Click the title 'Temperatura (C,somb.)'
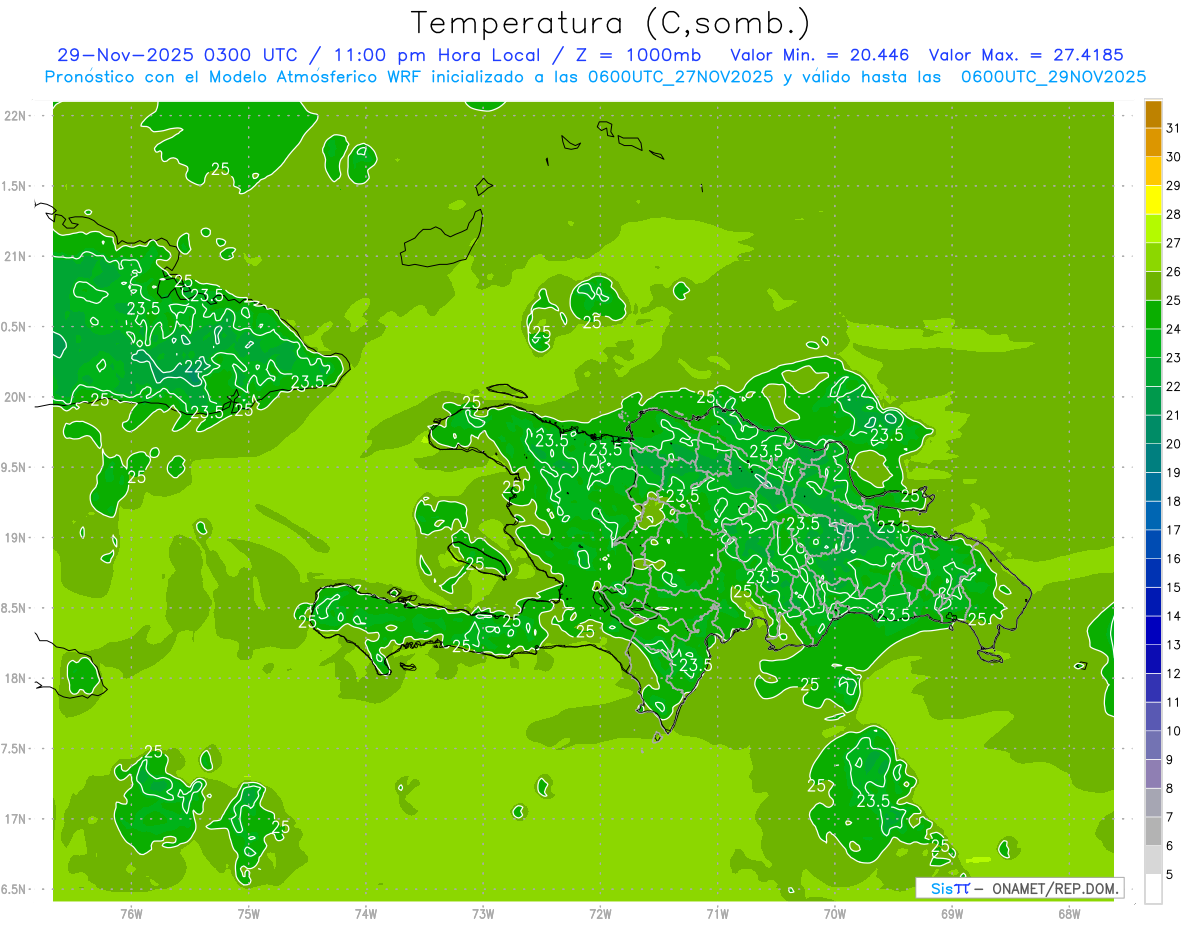This screenshot has width=1200, height=927. coord(611,23)
